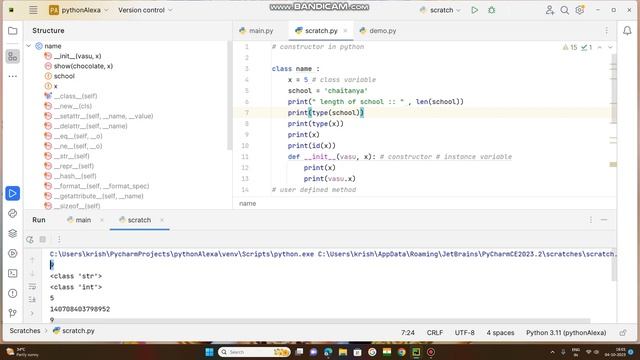Open Version control dropdown
640x360 pixels.
145,10
